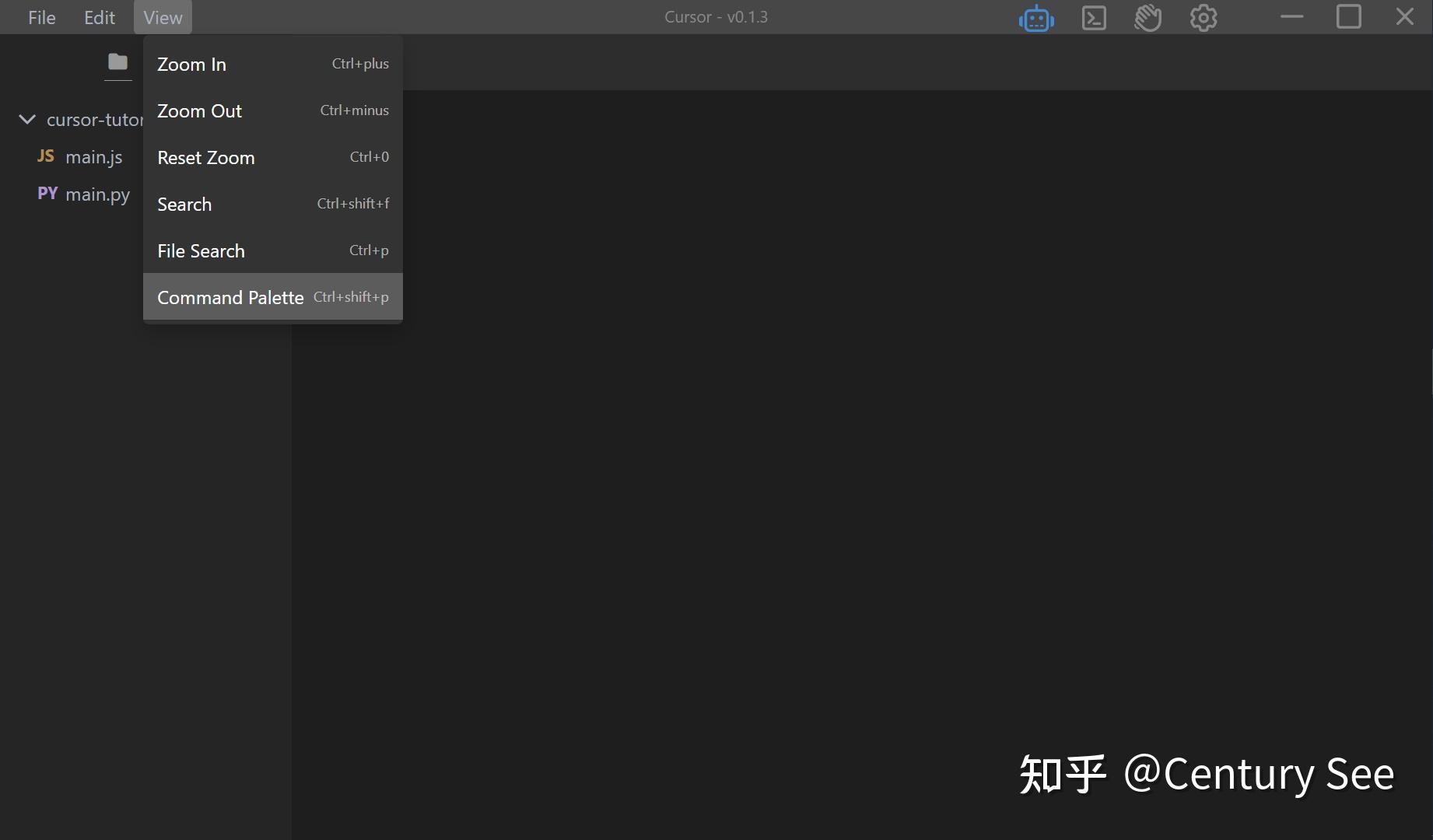Pick File Search from the menu

[273, 250]
